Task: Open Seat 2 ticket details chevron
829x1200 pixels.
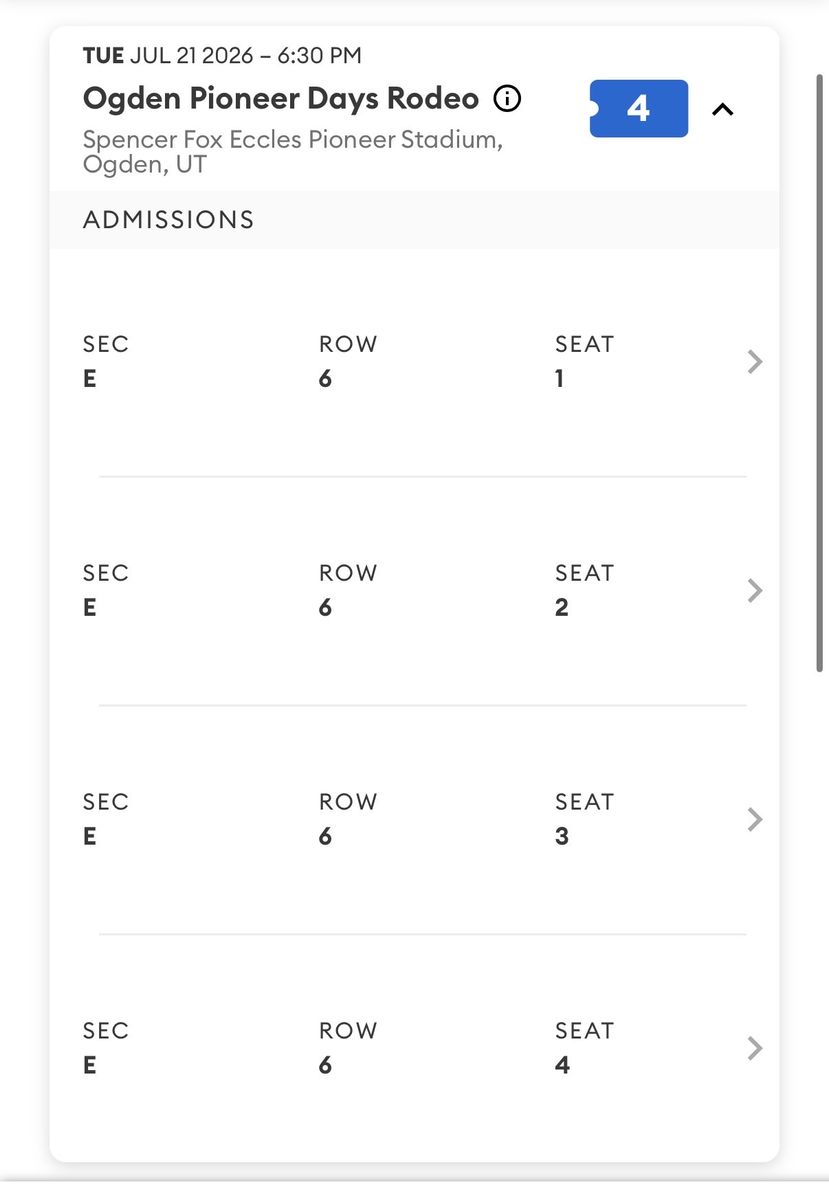Action: click(x=755, y=591)
